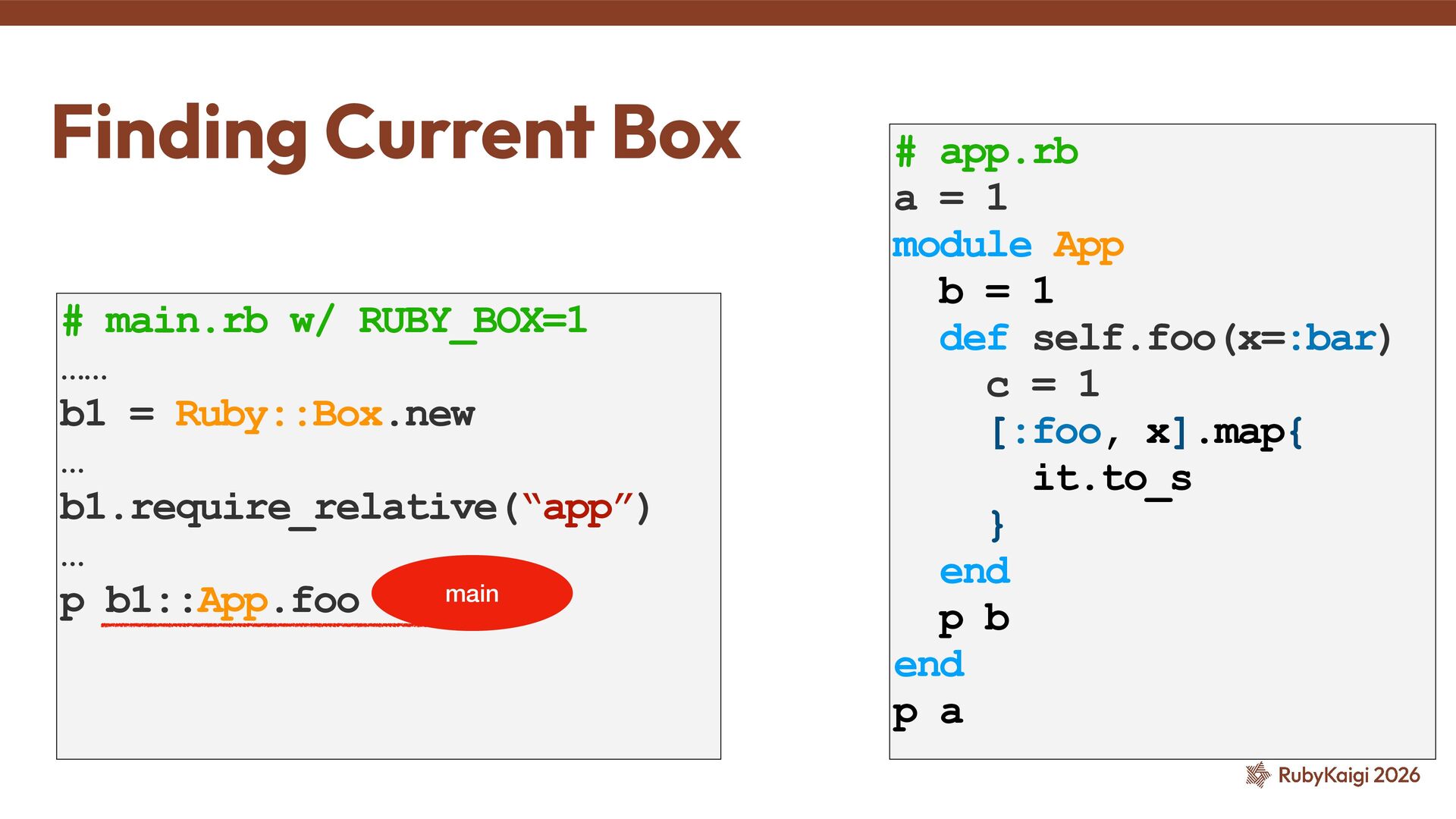The height and width of the screenshot is (819, 1456).
Task: Click the it.to_s line
Action: (x=1112, y=479)
